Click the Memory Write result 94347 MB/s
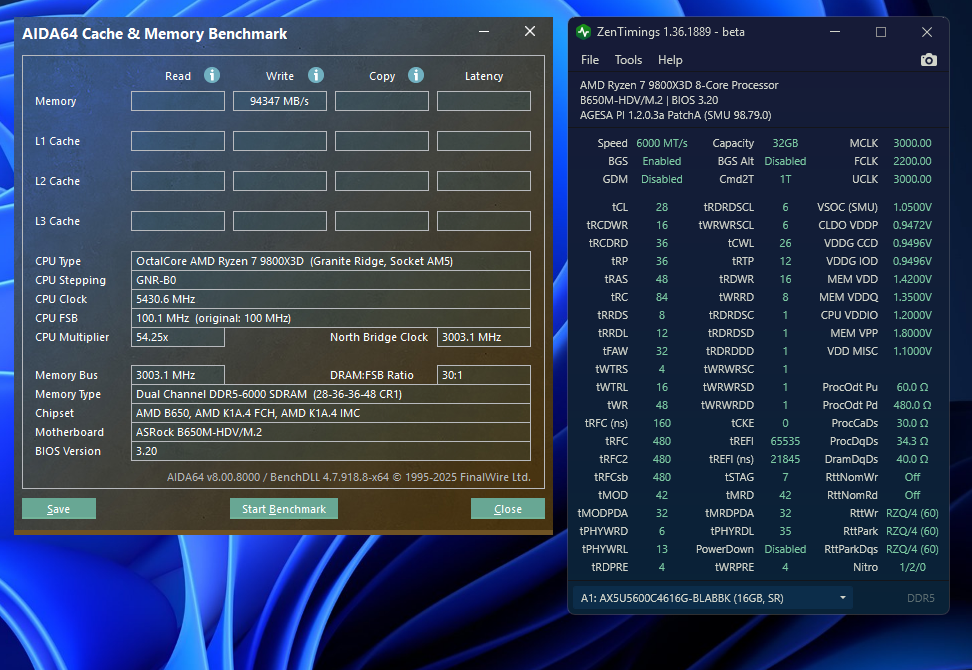The height and width of the screenshot is (670, 972). [280, 101]
